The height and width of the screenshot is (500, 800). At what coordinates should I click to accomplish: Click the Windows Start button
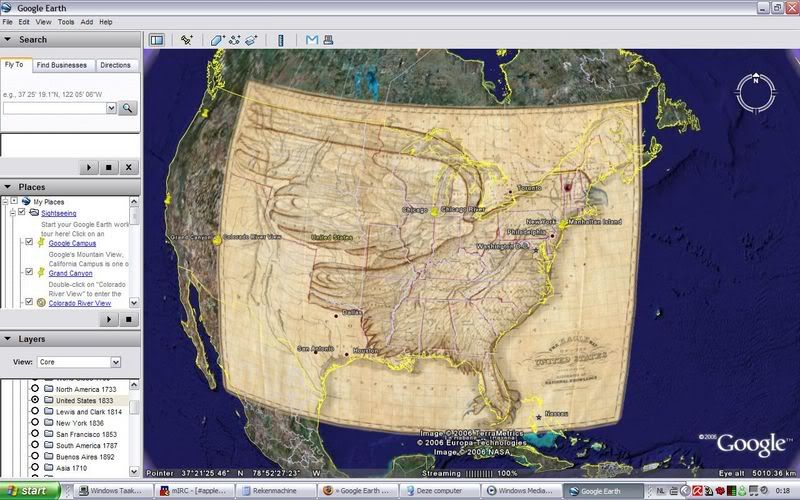[30, 491]
